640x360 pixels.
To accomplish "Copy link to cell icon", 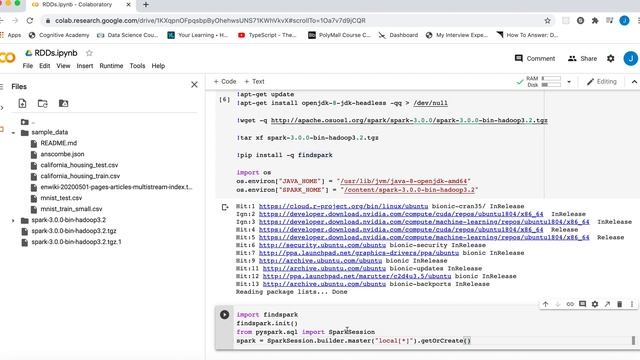I will click(570, 304).
